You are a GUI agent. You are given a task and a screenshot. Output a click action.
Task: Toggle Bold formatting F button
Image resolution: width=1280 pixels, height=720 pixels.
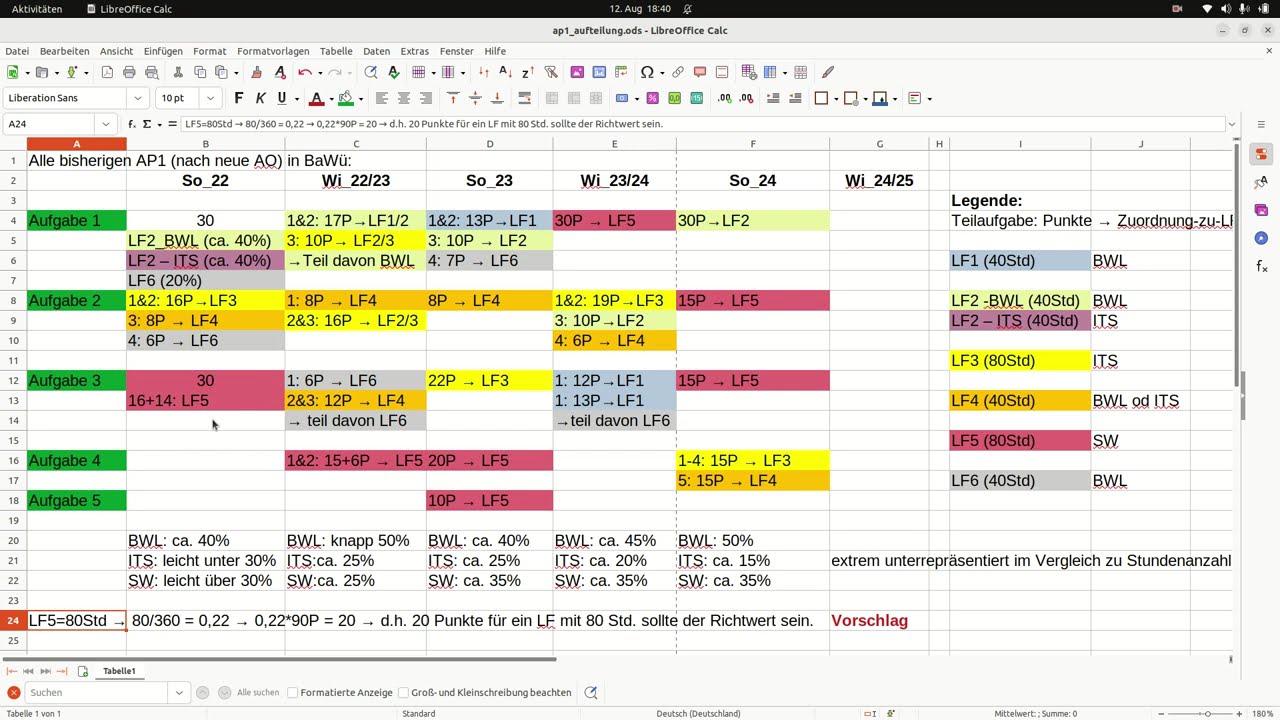click(x=238, y=98)
